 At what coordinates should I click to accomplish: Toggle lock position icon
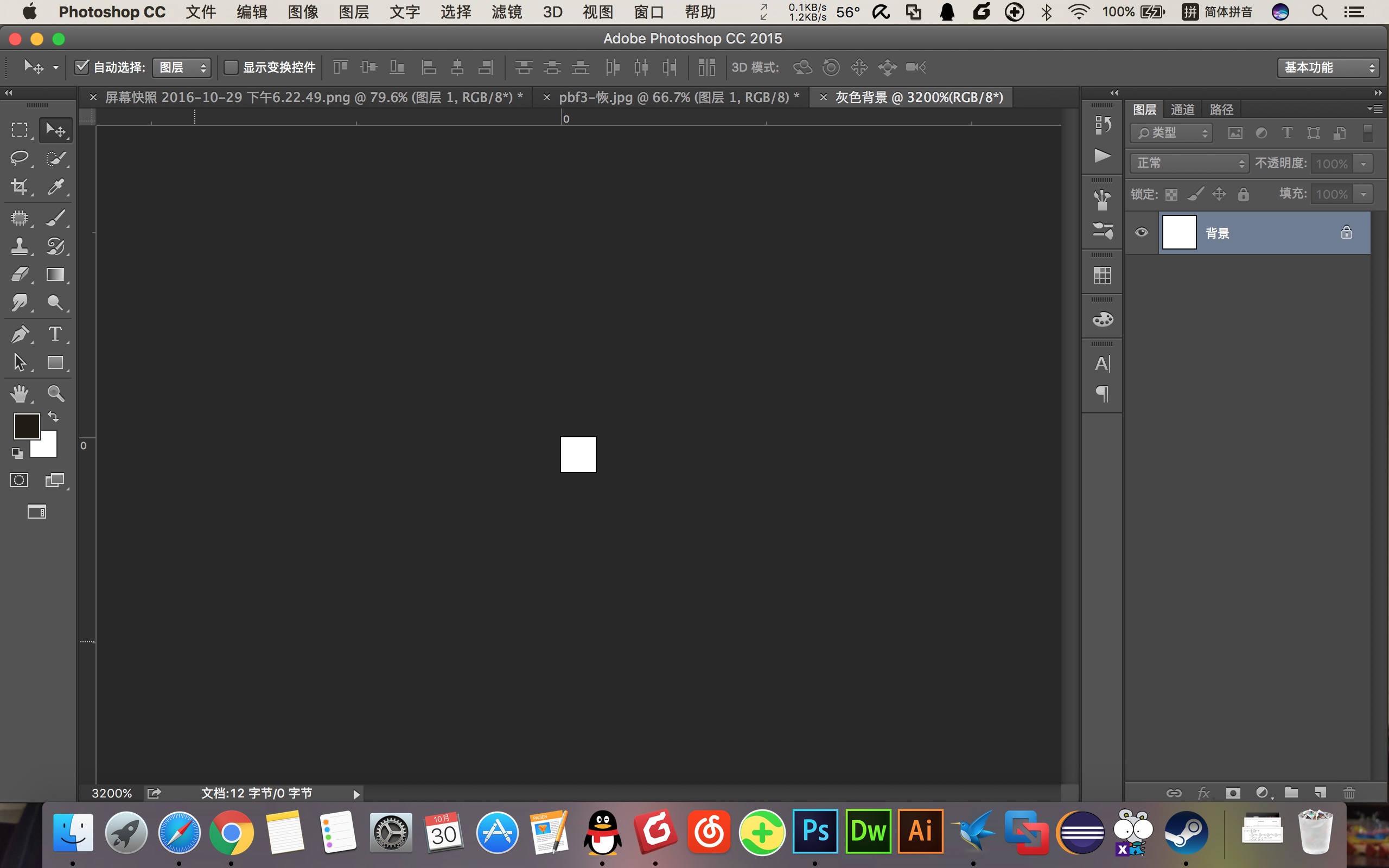(x=1219, y=194)
